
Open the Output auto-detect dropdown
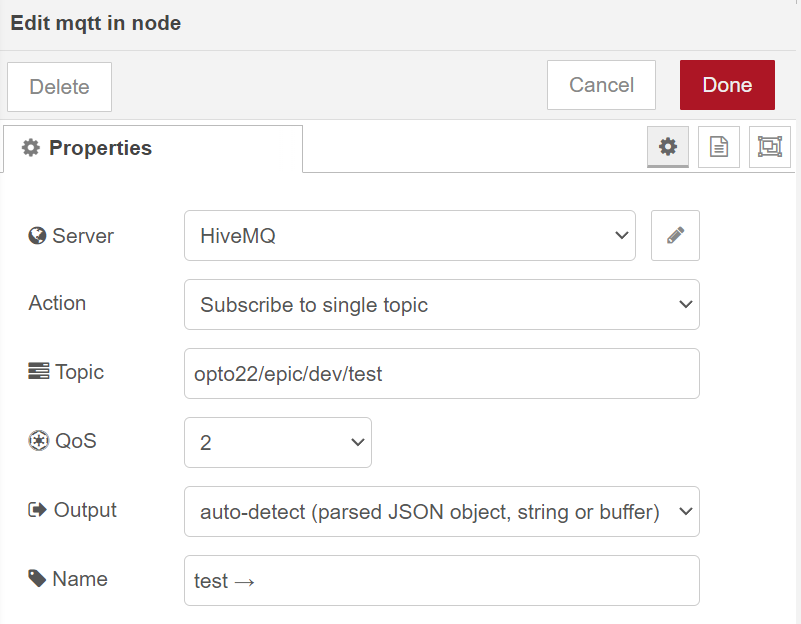(442, 510)
